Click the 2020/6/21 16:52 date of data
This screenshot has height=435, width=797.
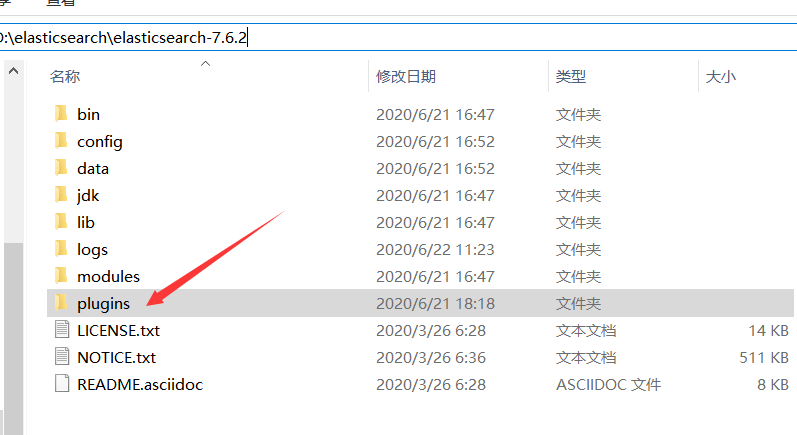435,168
